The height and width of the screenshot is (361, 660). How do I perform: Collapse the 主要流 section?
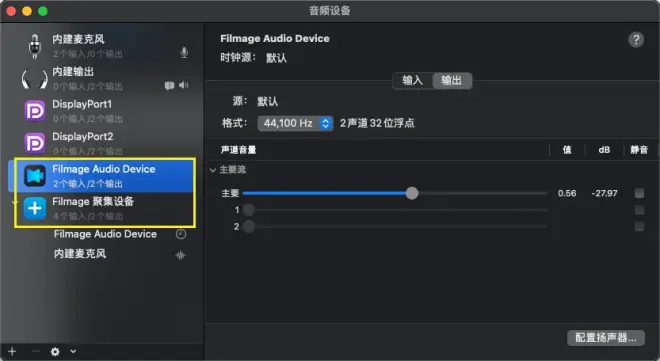[213, 170]
